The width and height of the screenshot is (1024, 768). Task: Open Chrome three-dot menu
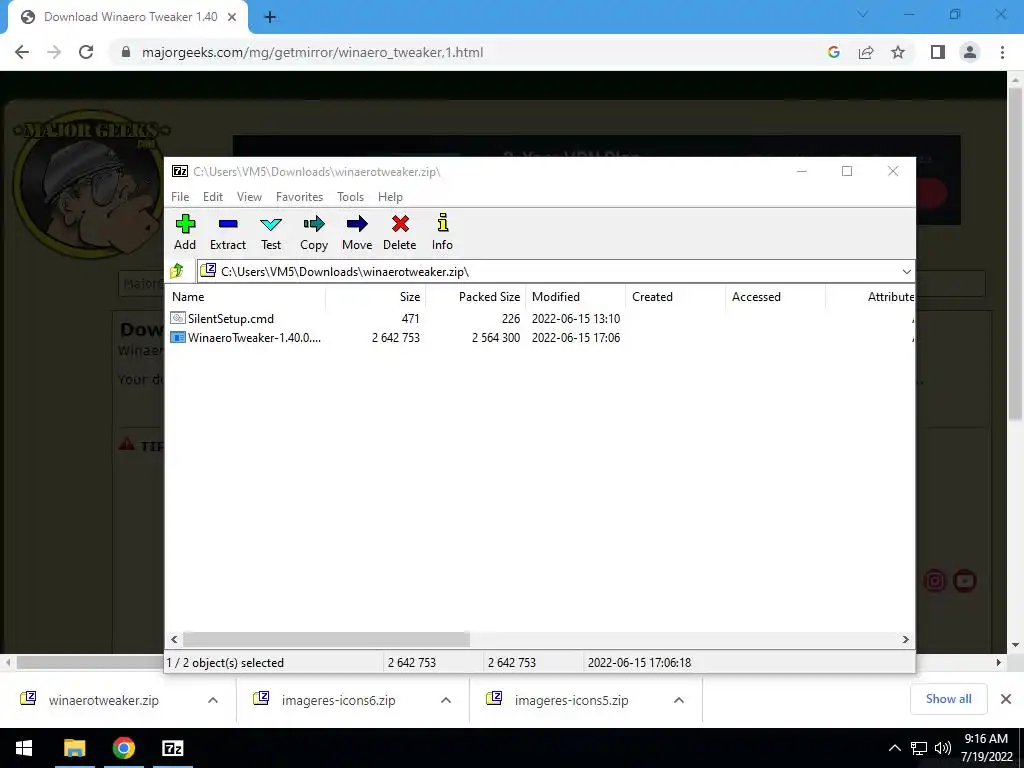click(1002, 52)
